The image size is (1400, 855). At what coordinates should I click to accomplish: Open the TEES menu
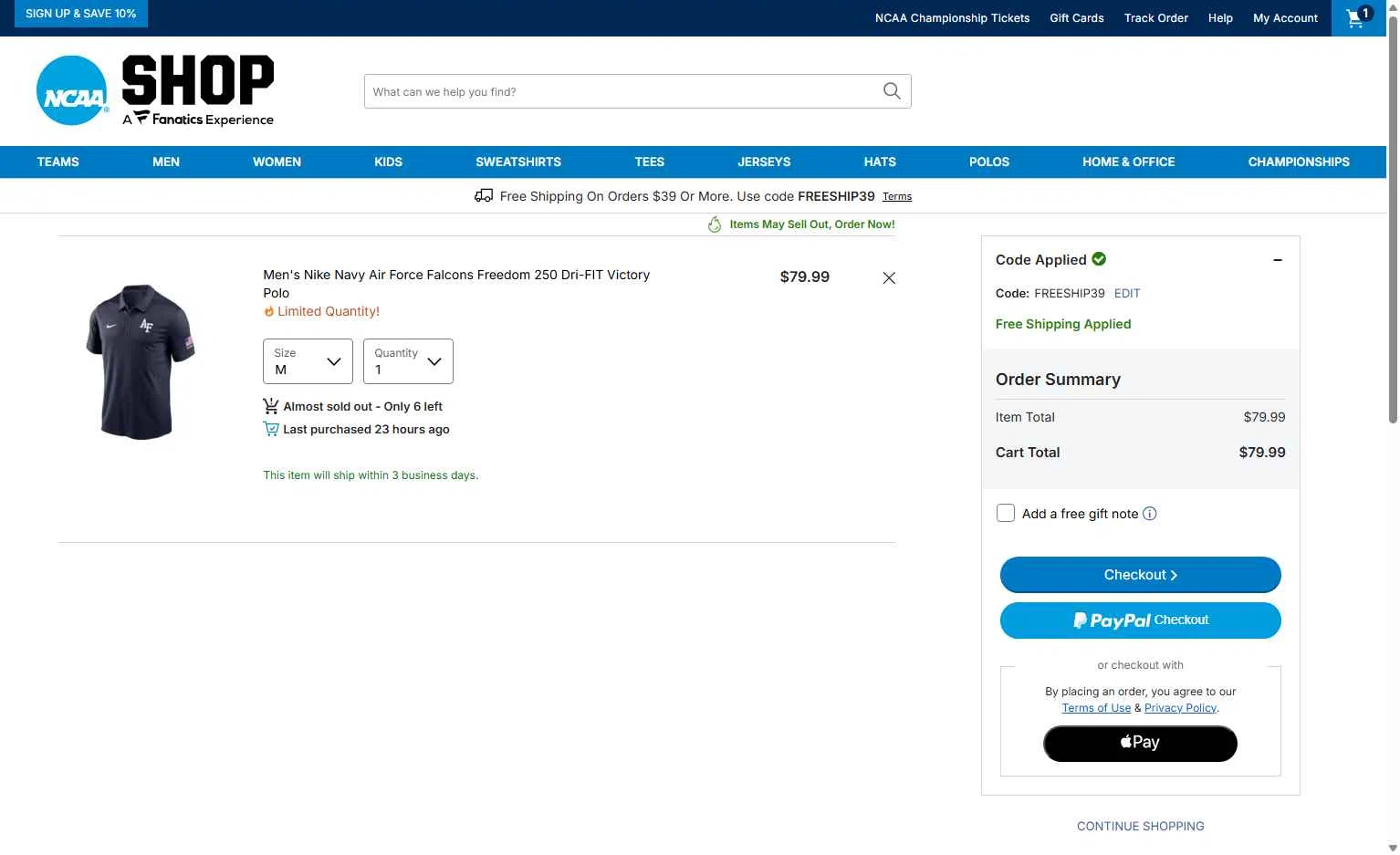point(650,162)
